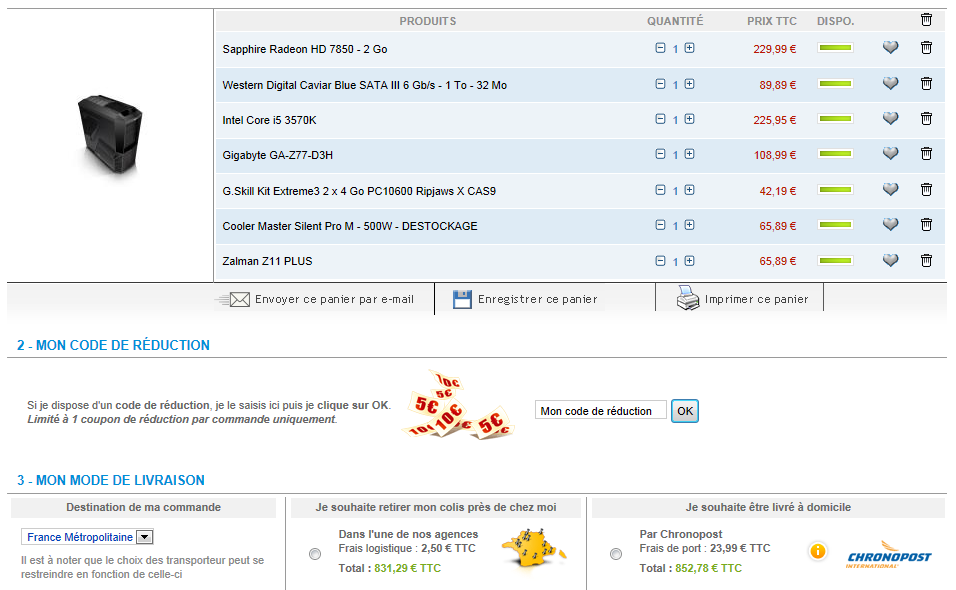Decrease quantity of G.Skill Kit Extreme3
Viewport: 956px width, 590px height.
tap(660, 190)
